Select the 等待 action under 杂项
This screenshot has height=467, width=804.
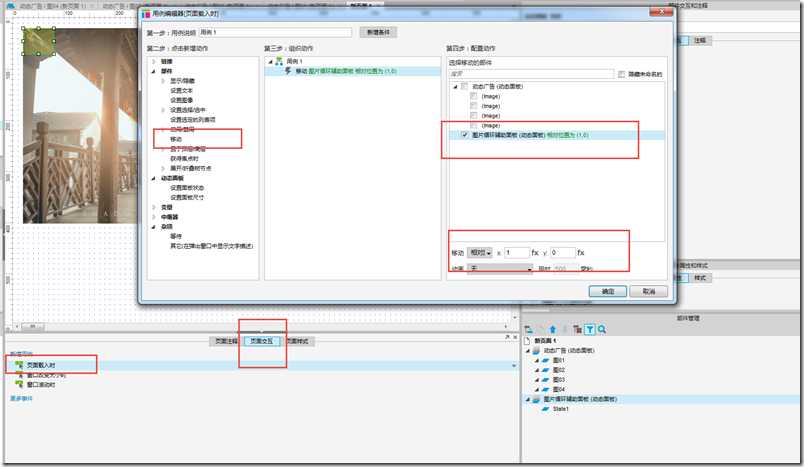point(176,236)
